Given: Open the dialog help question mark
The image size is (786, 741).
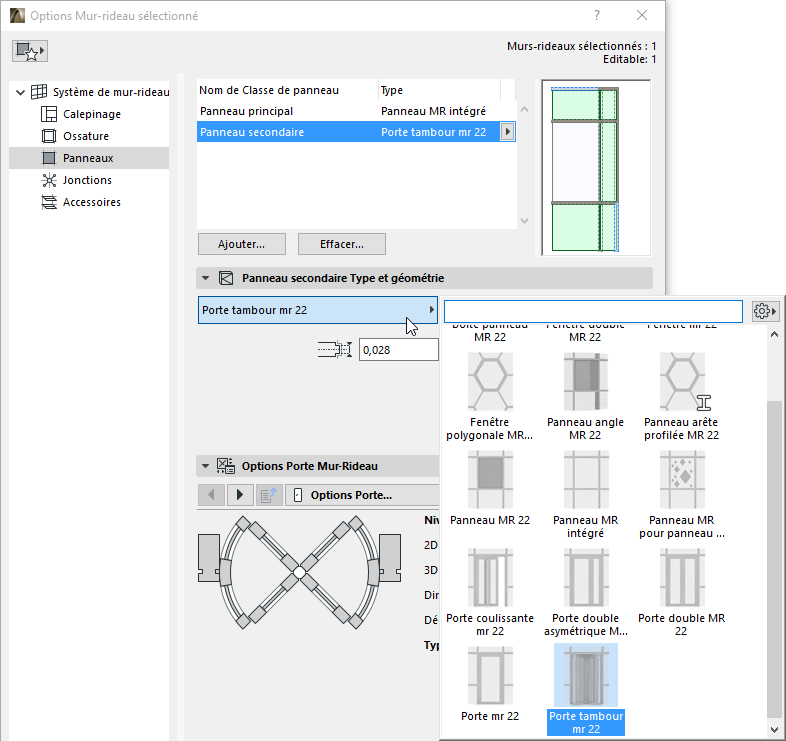Looking at the screenshot, I should (x=597, y=16).
